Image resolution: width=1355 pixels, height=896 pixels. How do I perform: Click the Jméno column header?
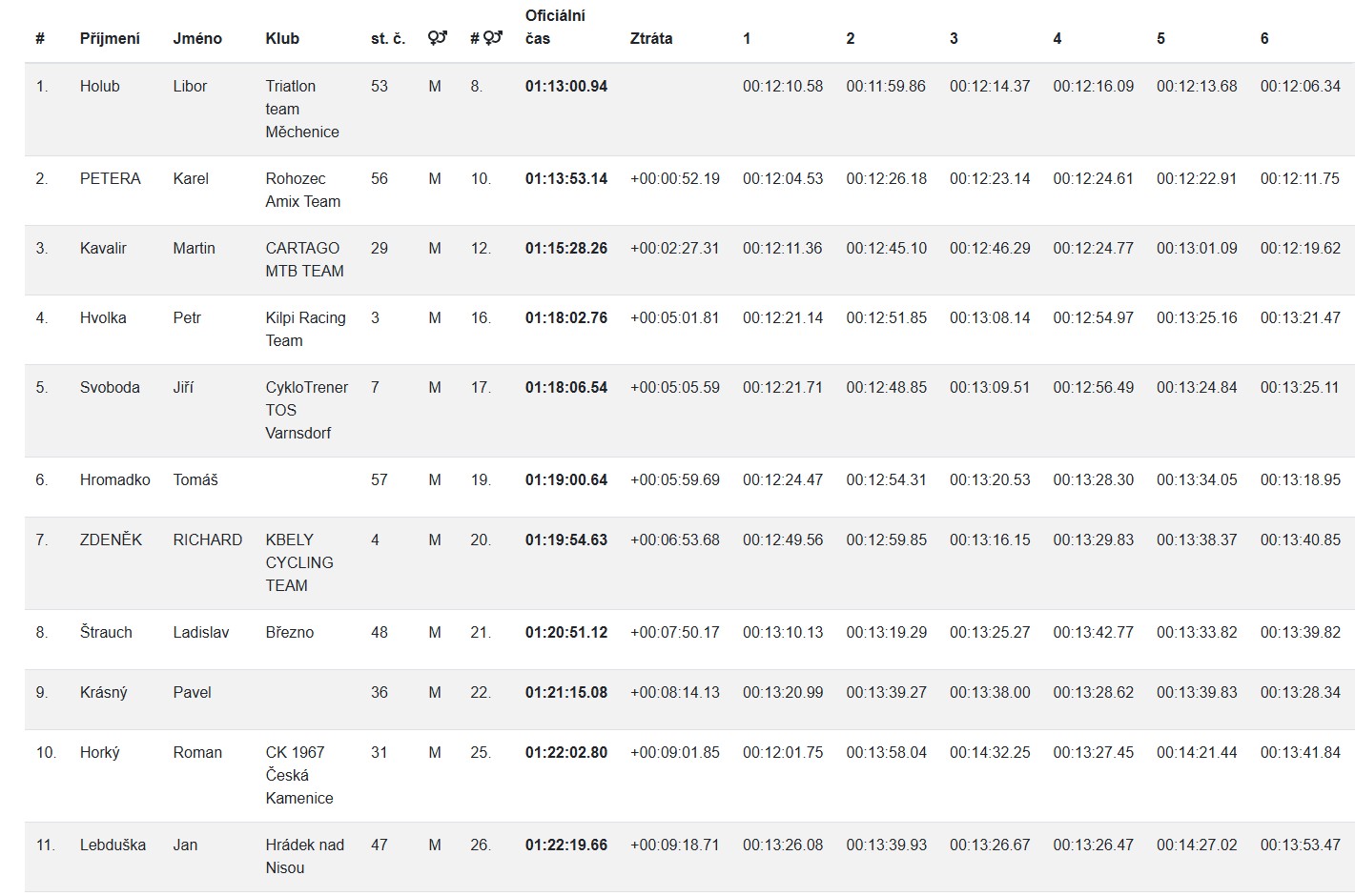[197, 38]
